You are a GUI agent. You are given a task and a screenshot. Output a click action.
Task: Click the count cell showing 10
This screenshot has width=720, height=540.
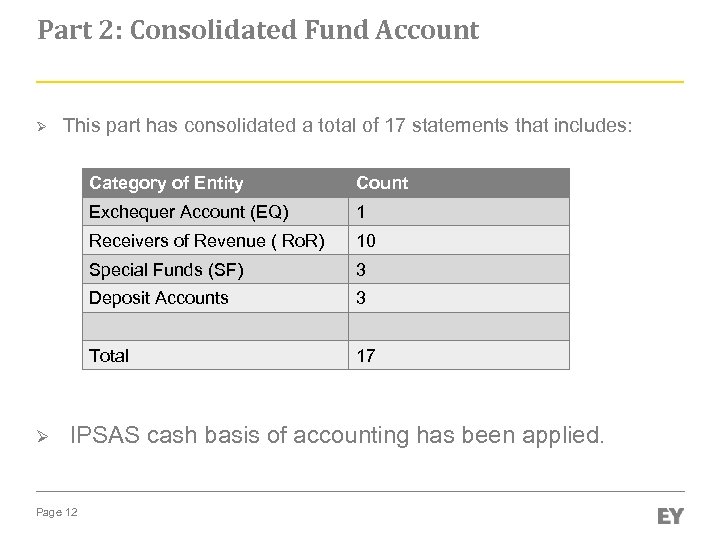pos(458,241)
